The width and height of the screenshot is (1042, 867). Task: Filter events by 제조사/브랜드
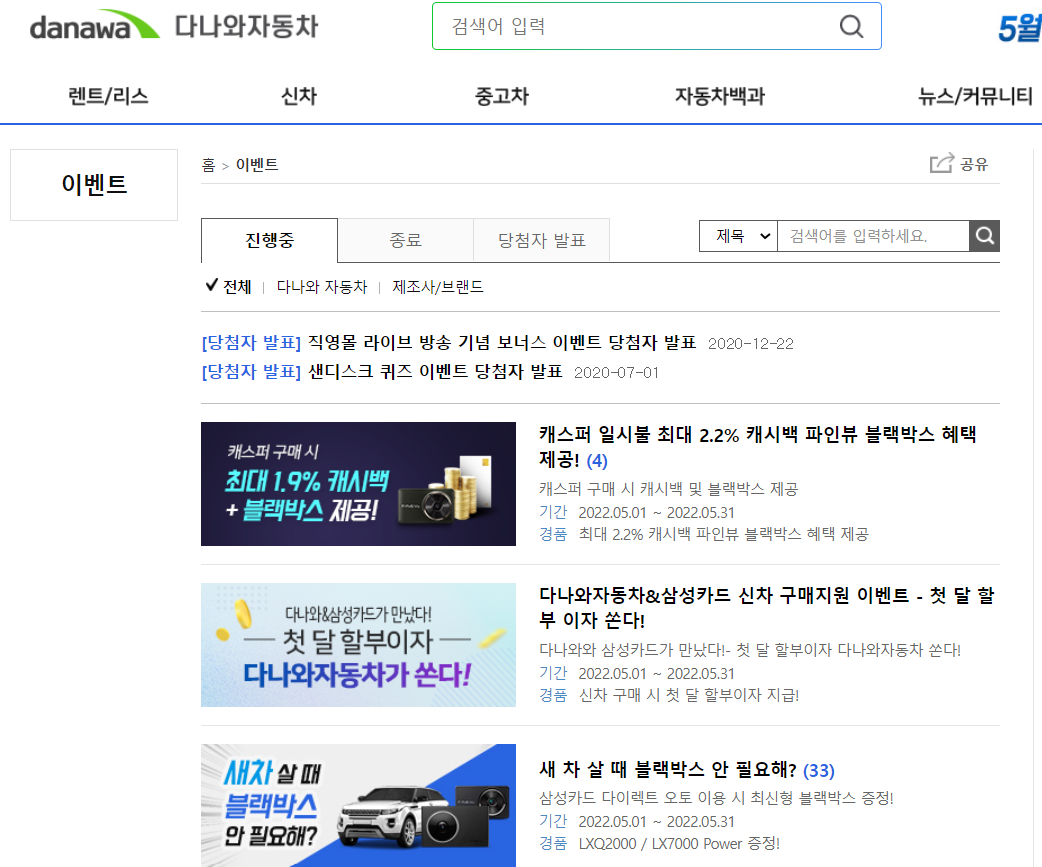(438, 287)
